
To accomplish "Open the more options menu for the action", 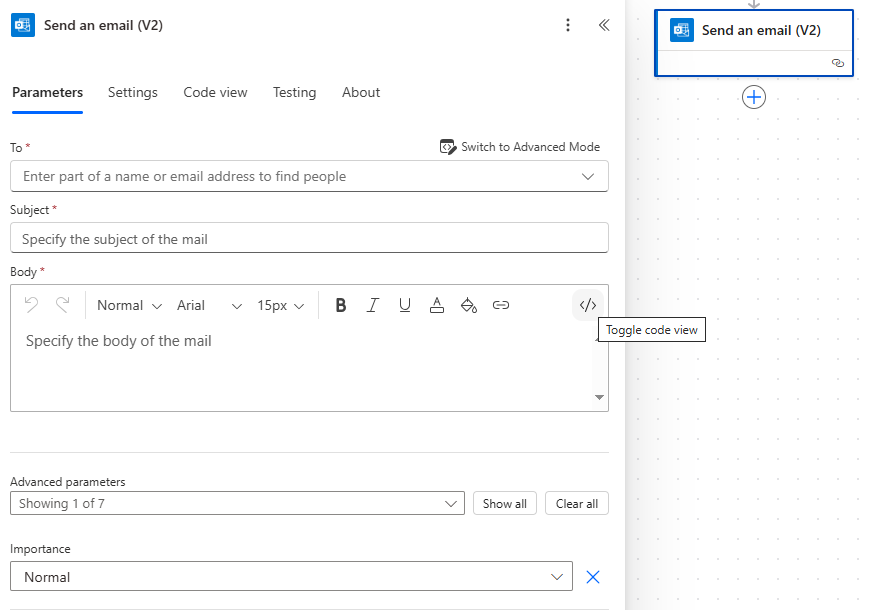I will click(x=568, y=25).
